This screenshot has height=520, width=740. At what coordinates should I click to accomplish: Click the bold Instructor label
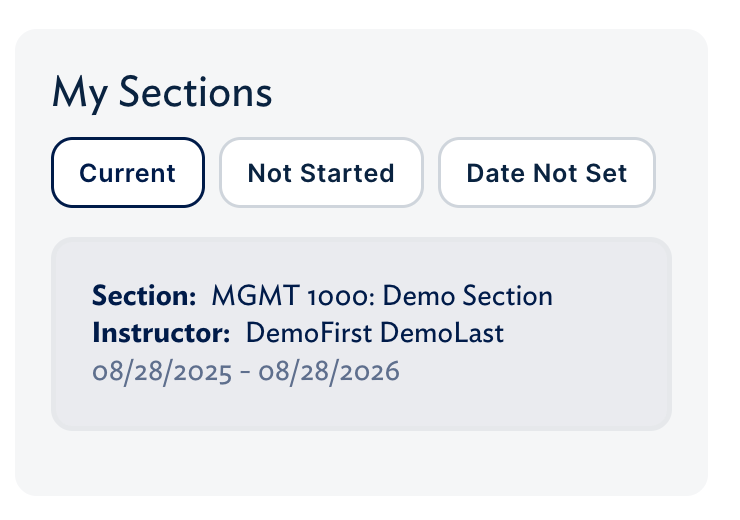[162, 333]
